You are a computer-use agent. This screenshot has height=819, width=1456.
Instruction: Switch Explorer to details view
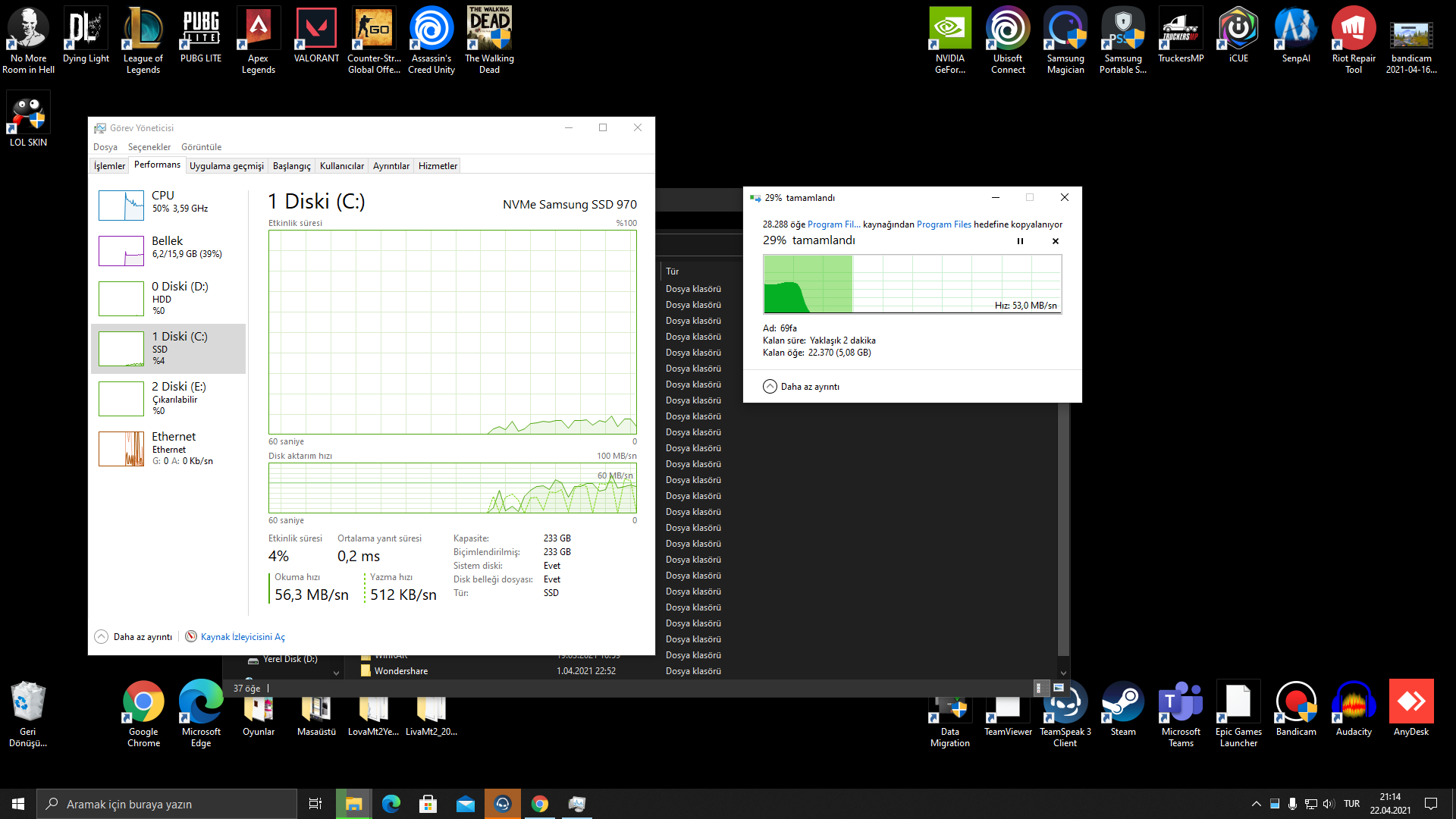[x=1041, y=688]
